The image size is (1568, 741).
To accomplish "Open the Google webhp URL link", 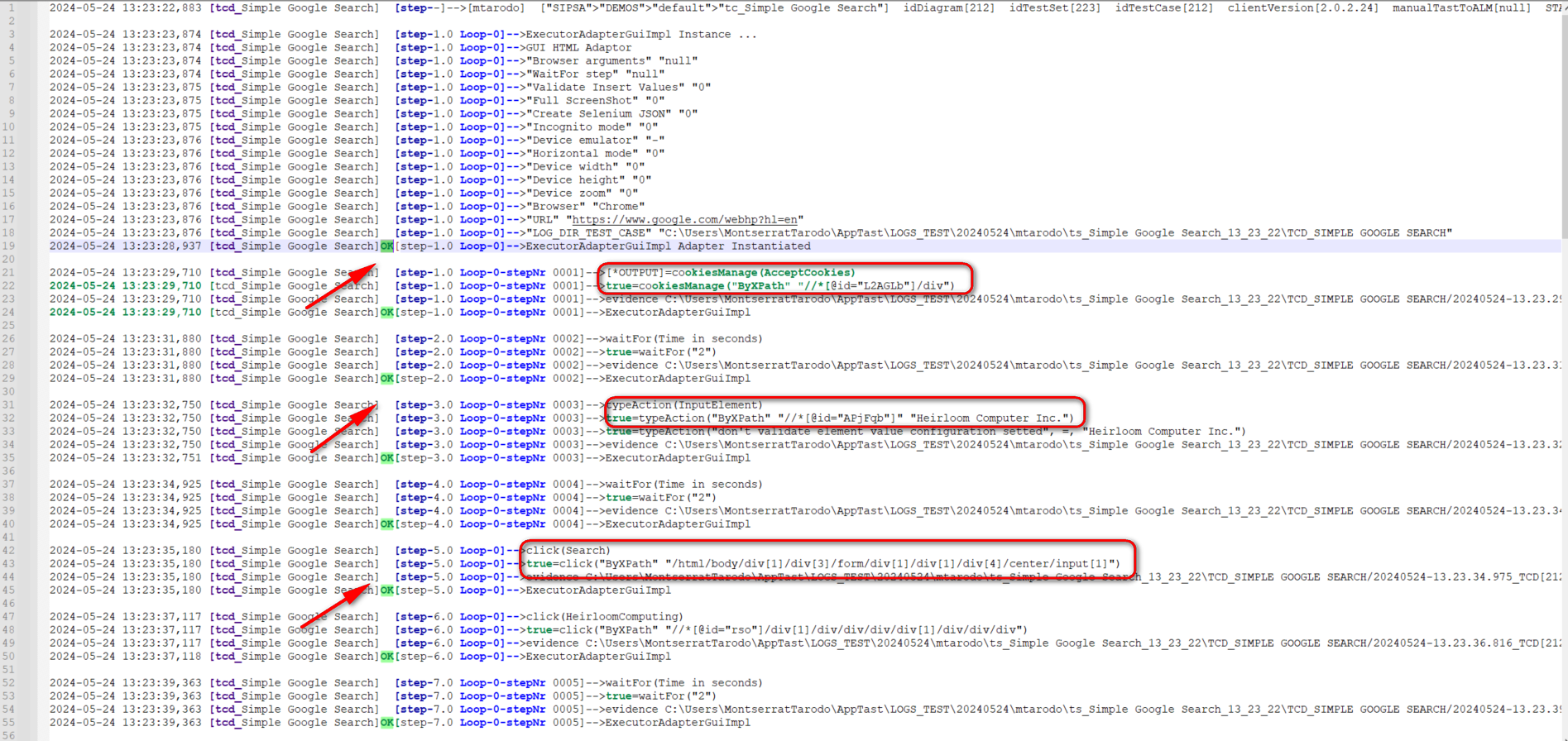I will pyautogui.click(x=685, y=220).
